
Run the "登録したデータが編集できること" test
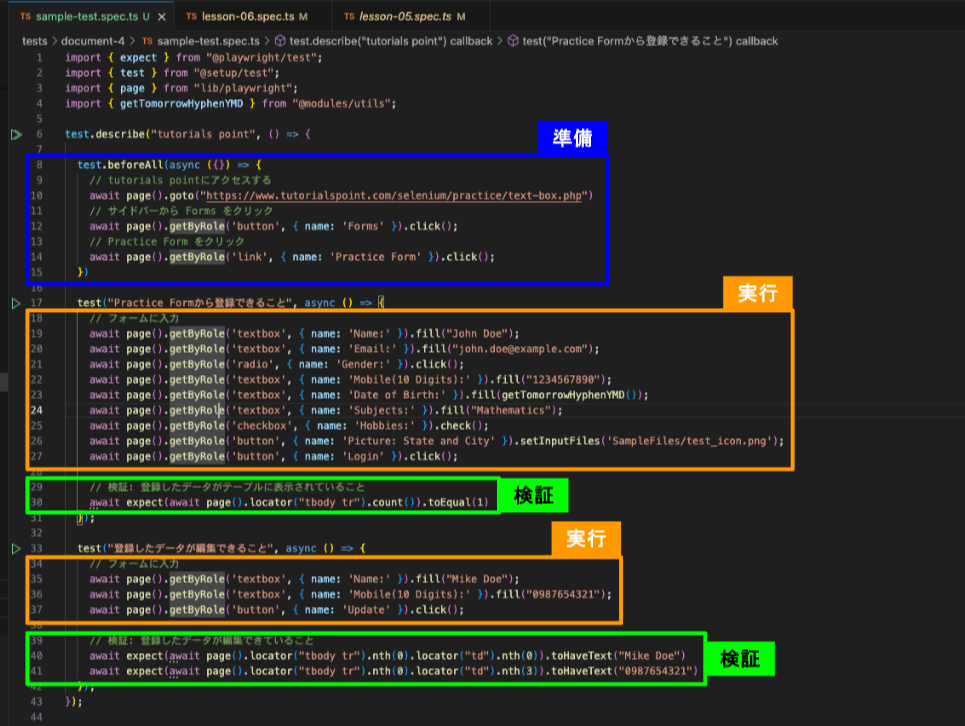(16, 549)
